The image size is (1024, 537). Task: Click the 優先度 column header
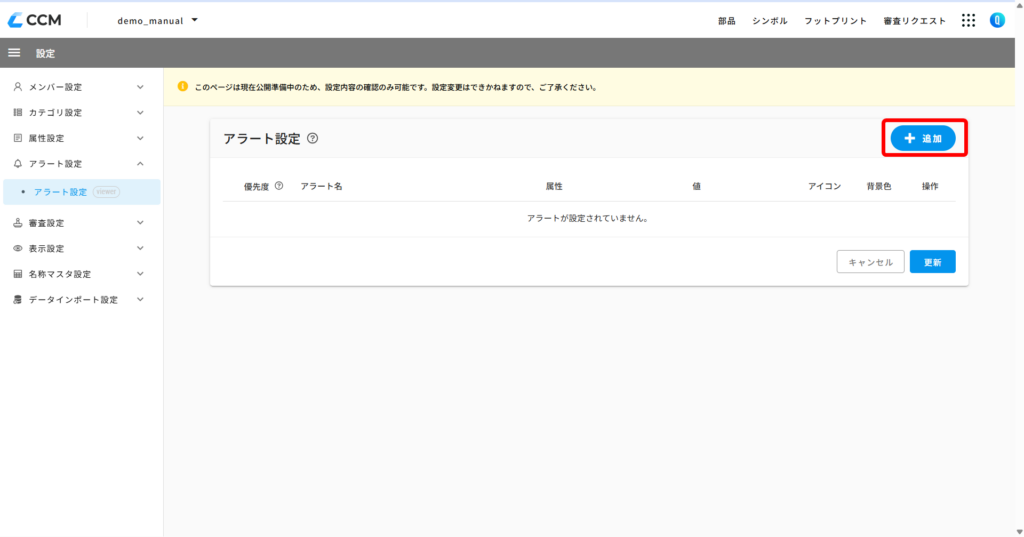point(257,187)
